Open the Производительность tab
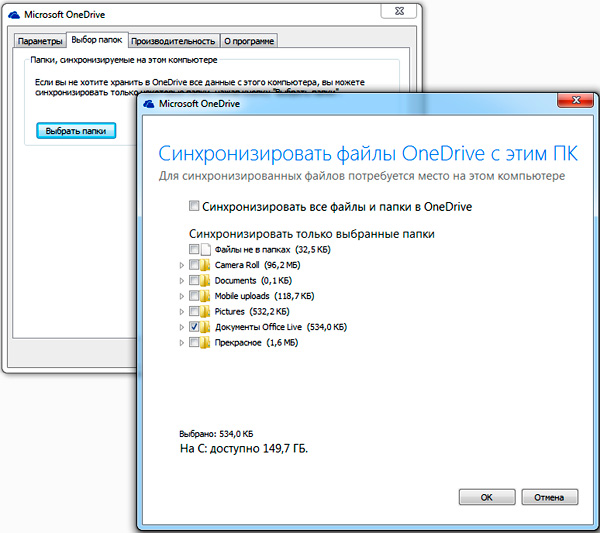Image resolution: width=600 pixels, height=533 pixels. (175, 41)
